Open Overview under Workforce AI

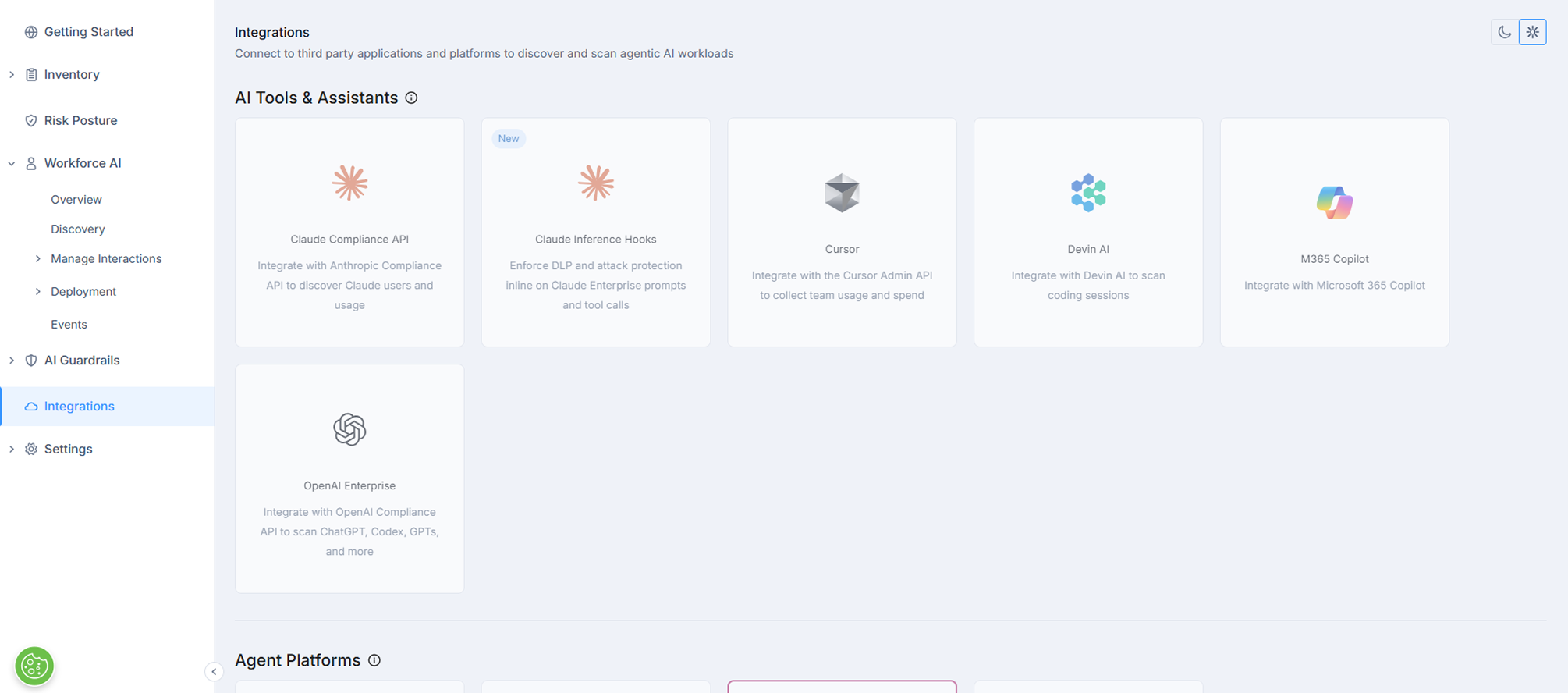coord(76,200)
